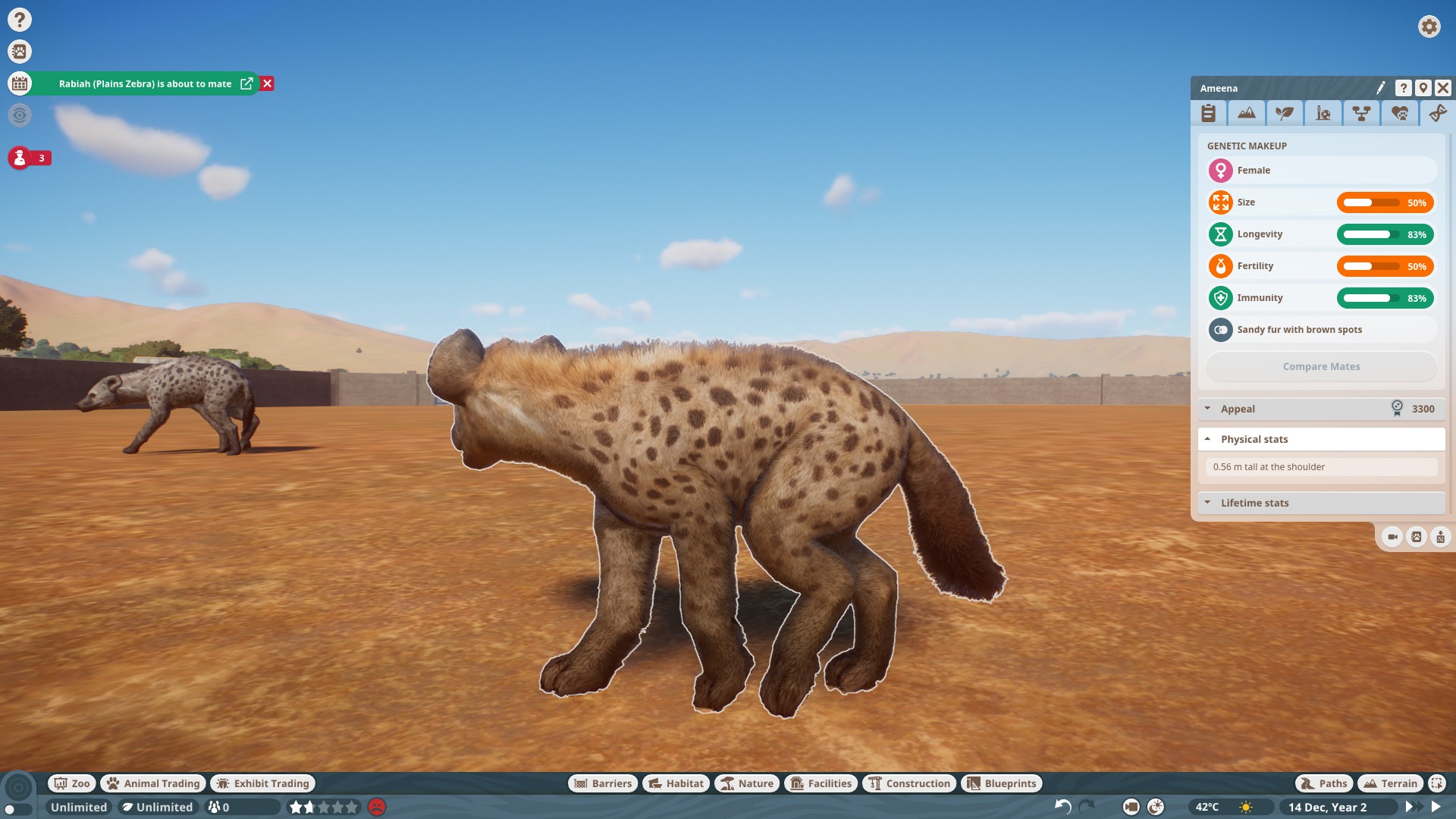Open the help question mark icon
This screenshot has height=819, width=1456.
20,20
